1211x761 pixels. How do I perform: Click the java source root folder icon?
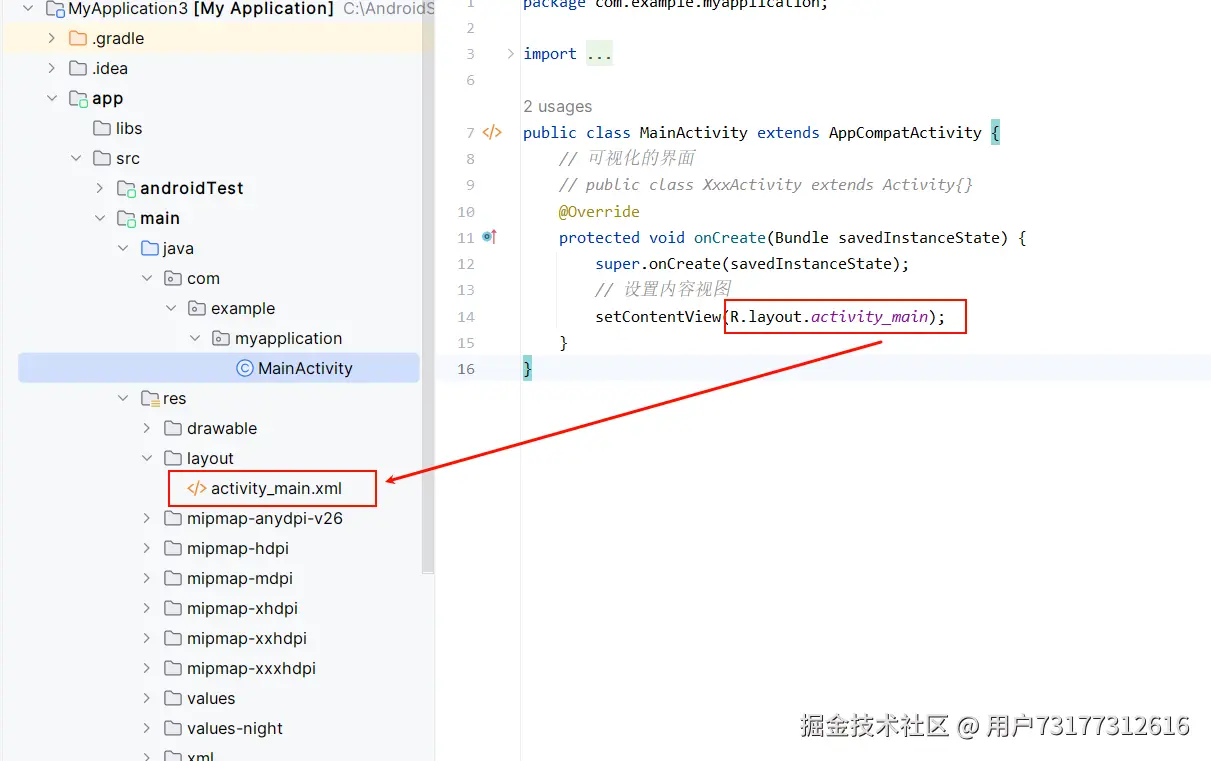pyautogui.click(x=150, y=248)
